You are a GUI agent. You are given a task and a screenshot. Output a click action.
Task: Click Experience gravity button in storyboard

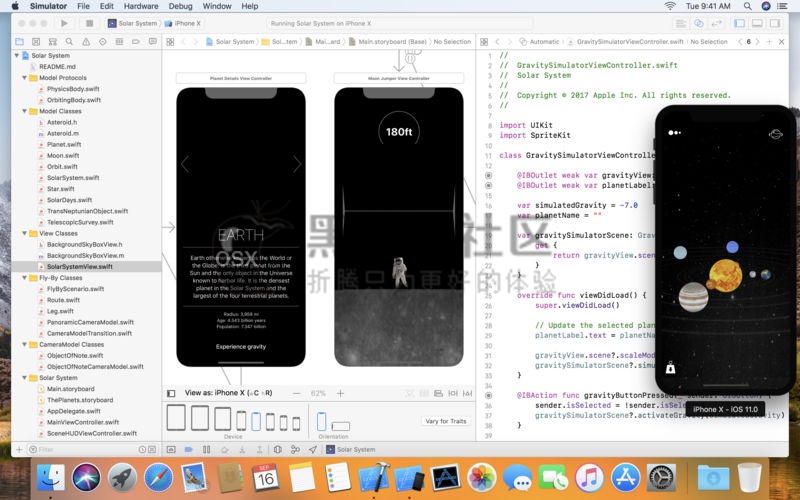tap(241, 347)
